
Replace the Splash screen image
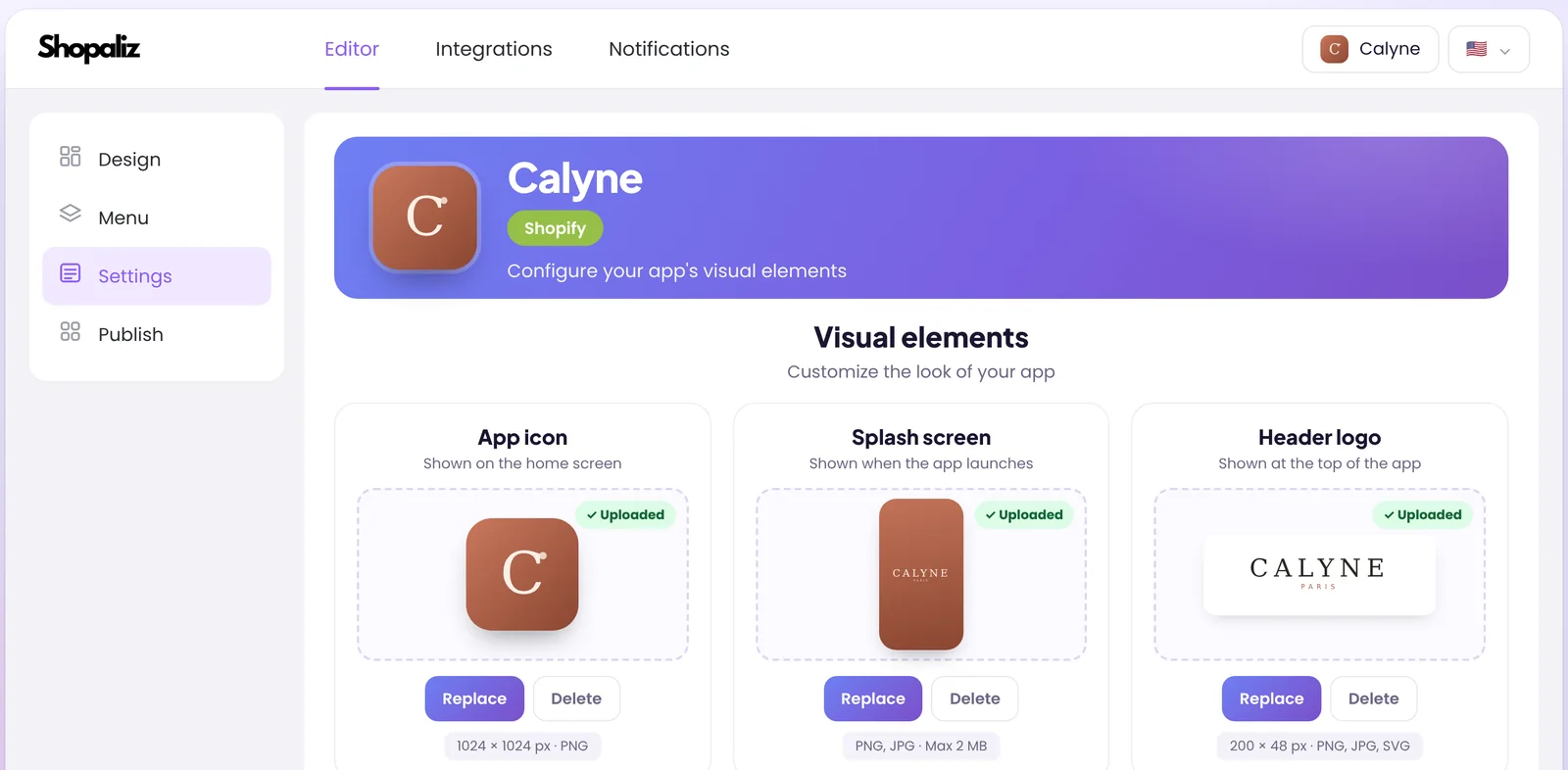pos(873,698)
